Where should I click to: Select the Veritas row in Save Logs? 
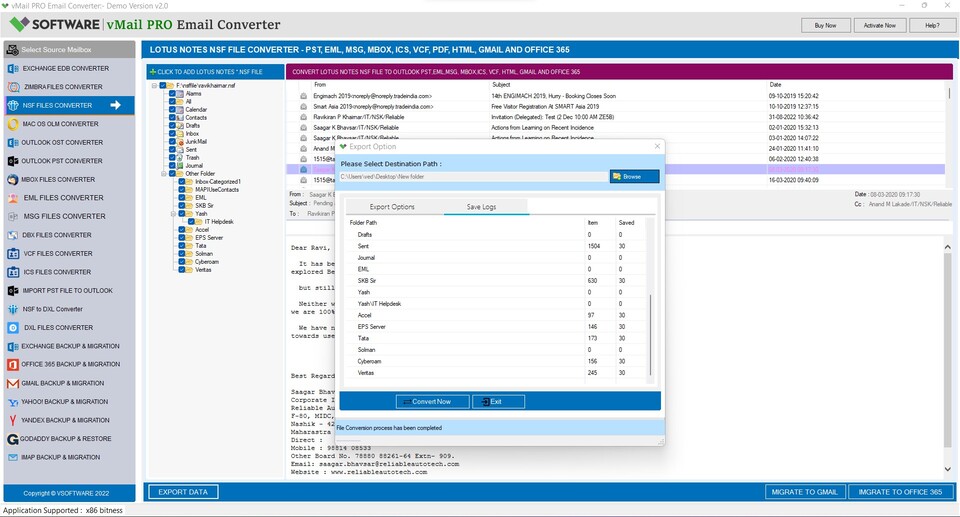(x=495, y=373)
